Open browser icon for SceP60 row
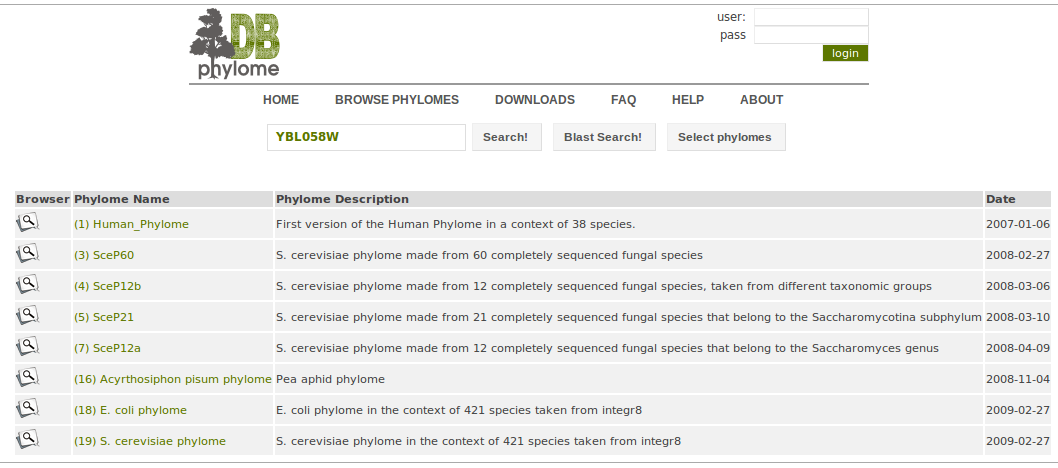Image resolution: width=1058 pixels, height=468 pixels. pyautogui.click(x=28, y=254)
